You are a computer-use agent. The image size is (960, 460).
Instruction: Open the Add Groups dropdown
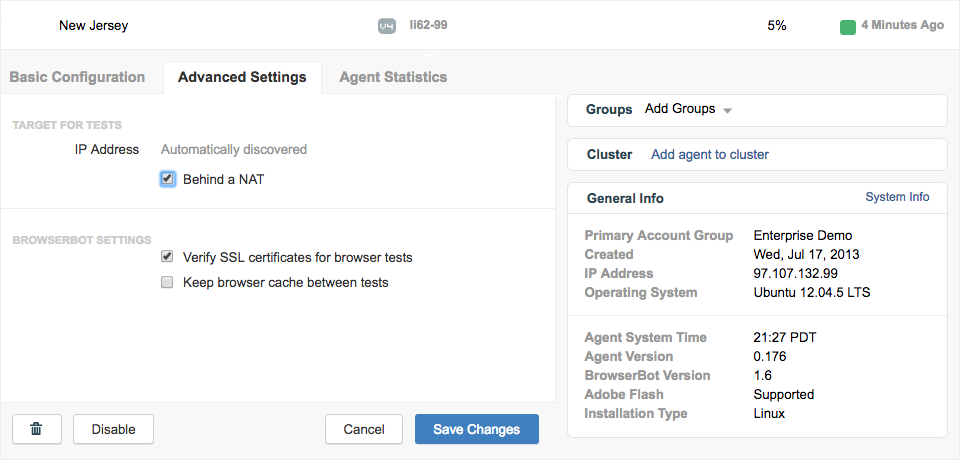click(x=680, y=109)
